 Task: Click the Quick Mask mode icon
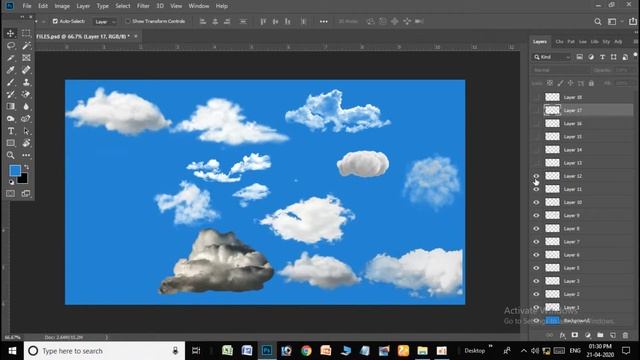click(11, 193)
